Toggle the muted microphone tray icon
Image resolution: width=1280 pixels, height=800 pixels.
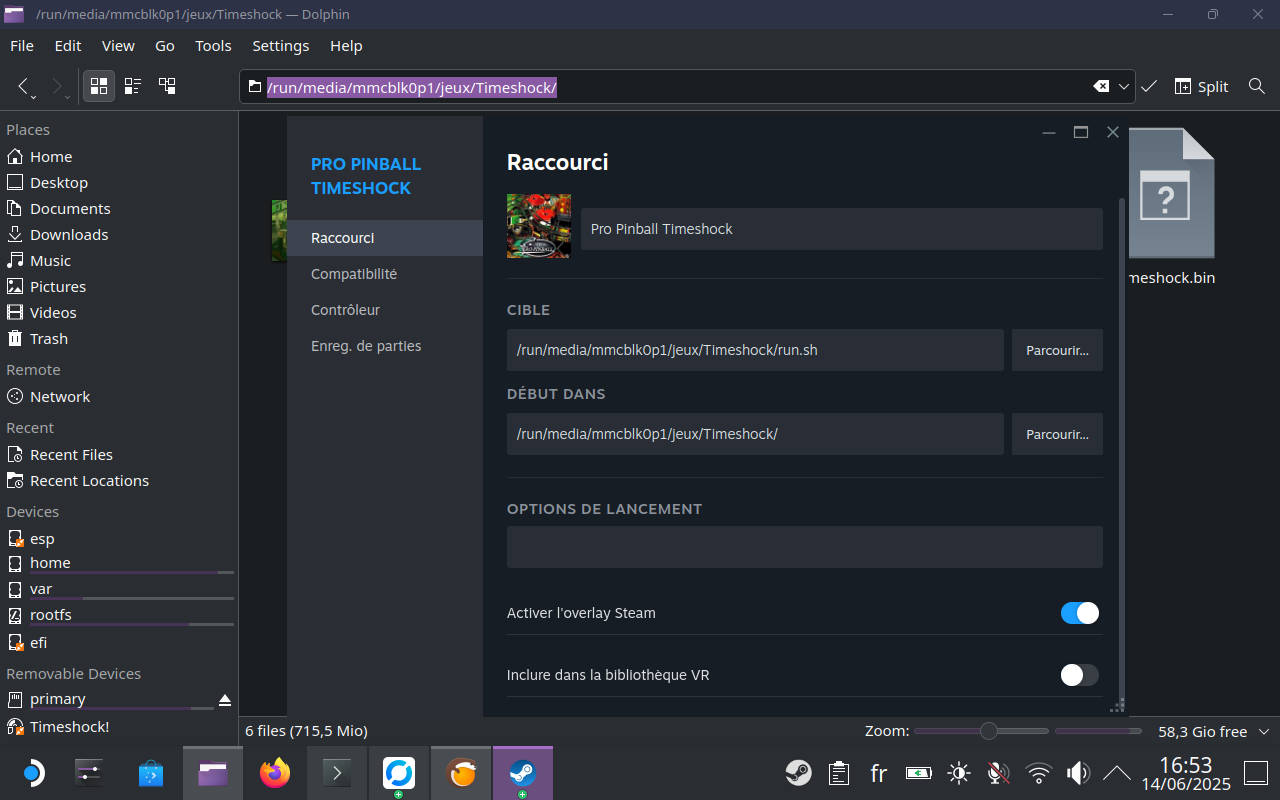[x=998, y=773]
